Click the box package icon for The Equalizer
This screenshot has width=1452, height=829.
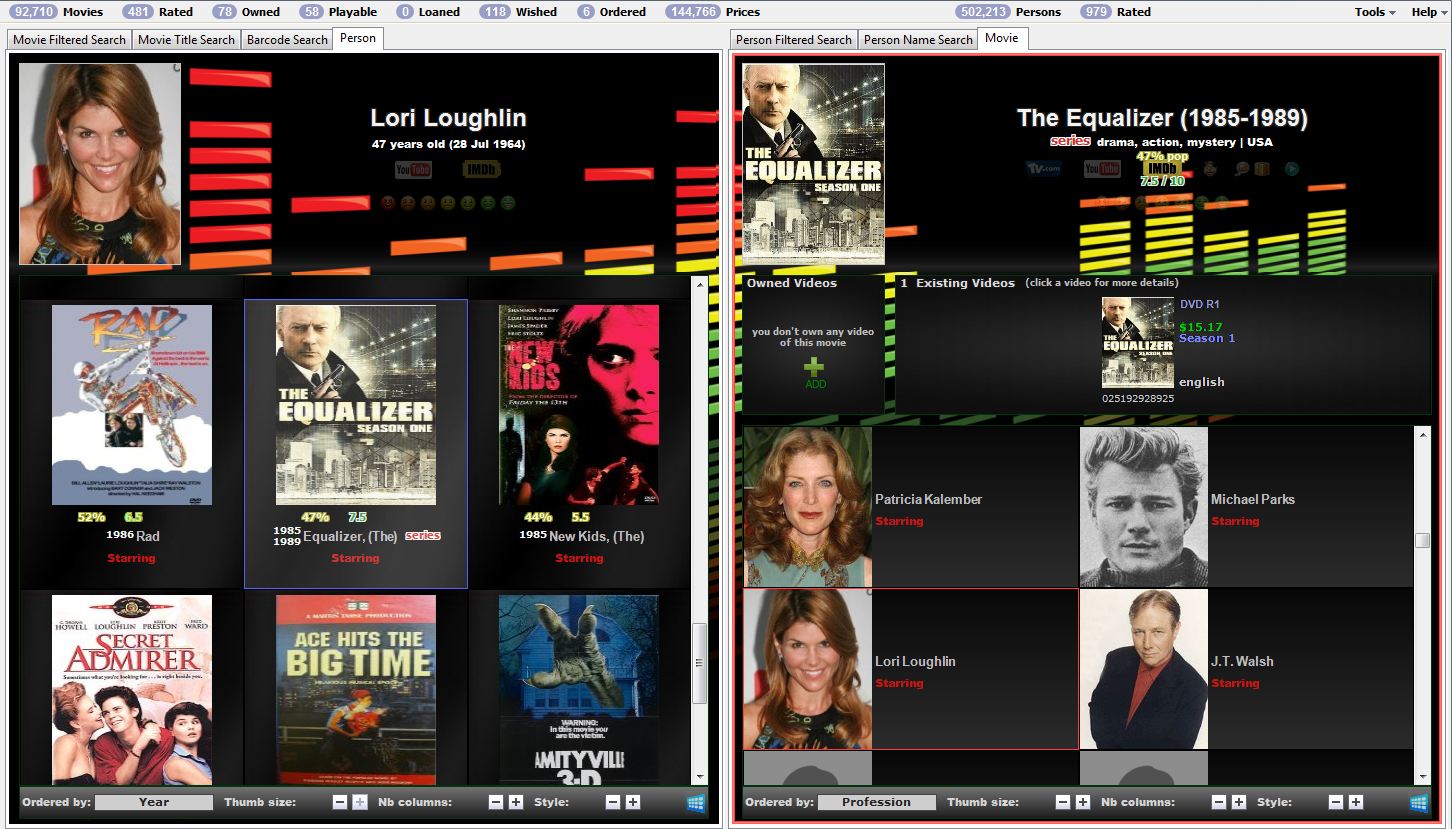tap(1262, 168)
